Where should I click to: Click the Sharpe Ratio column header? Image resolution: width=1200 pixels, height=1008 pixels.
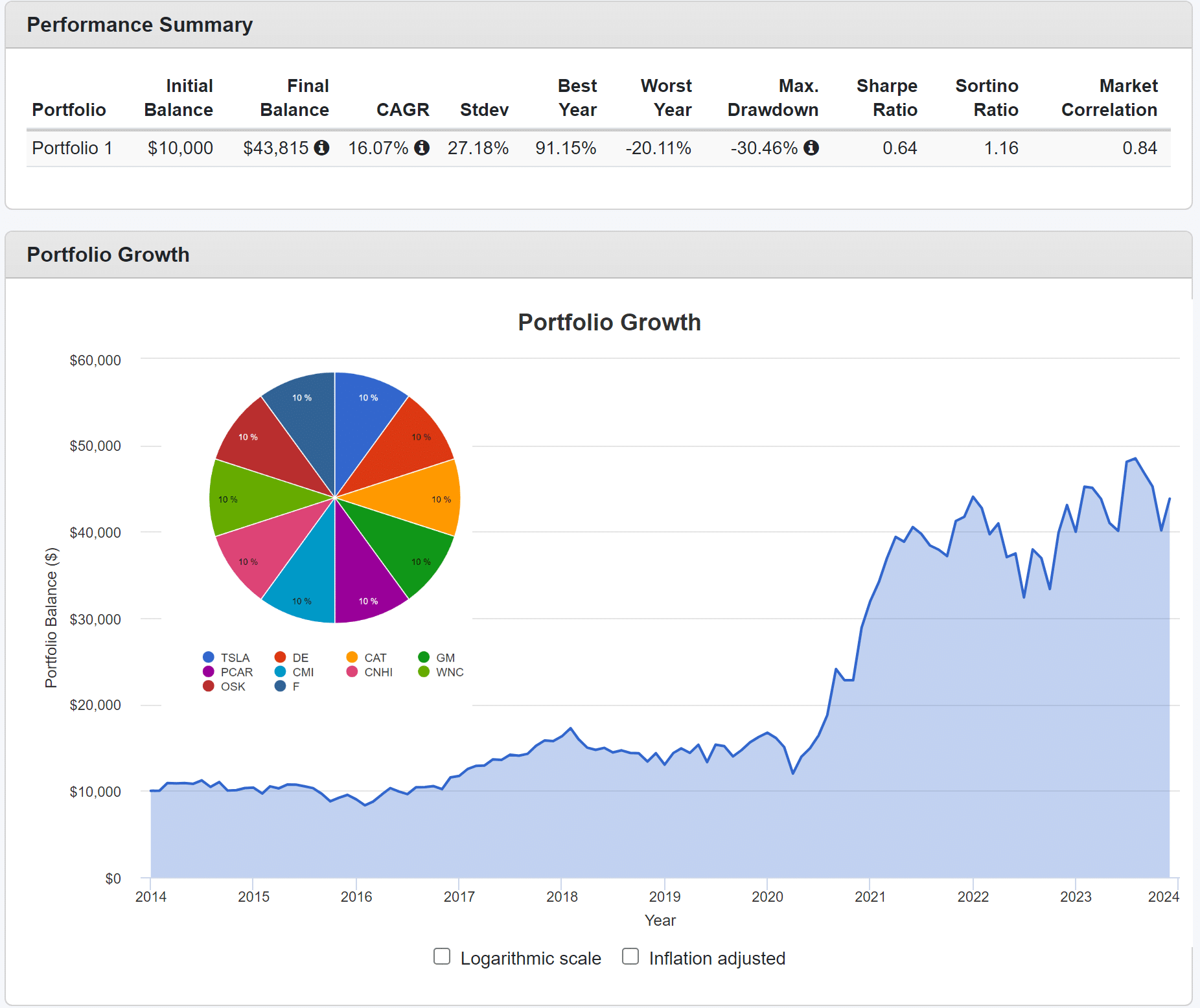[x=886, y=98]
